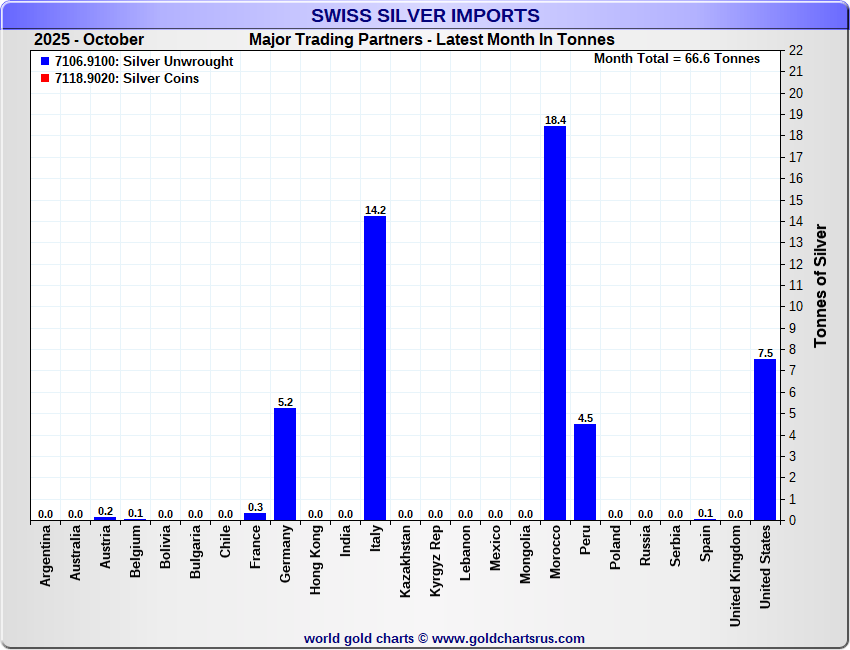This screenshot has width=850, height=650.
Task: Click the Tonnes of Silver axis title
Action: coord(821,286)
